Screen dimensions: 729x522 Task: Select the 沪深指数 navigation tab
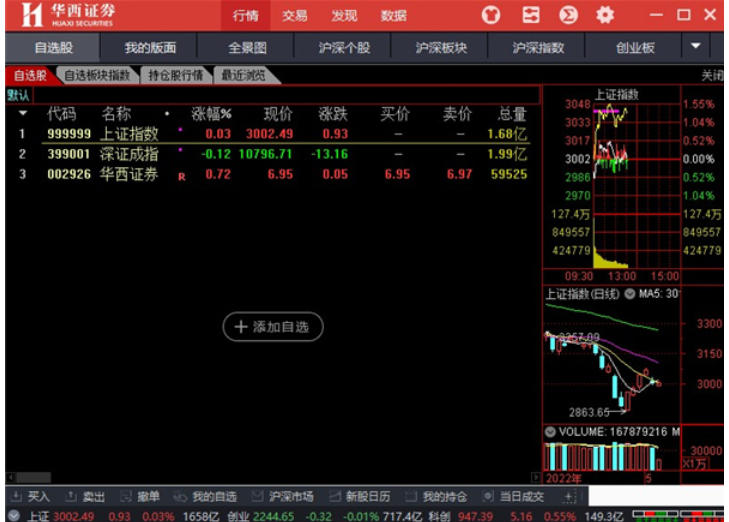tap(538, 47)
